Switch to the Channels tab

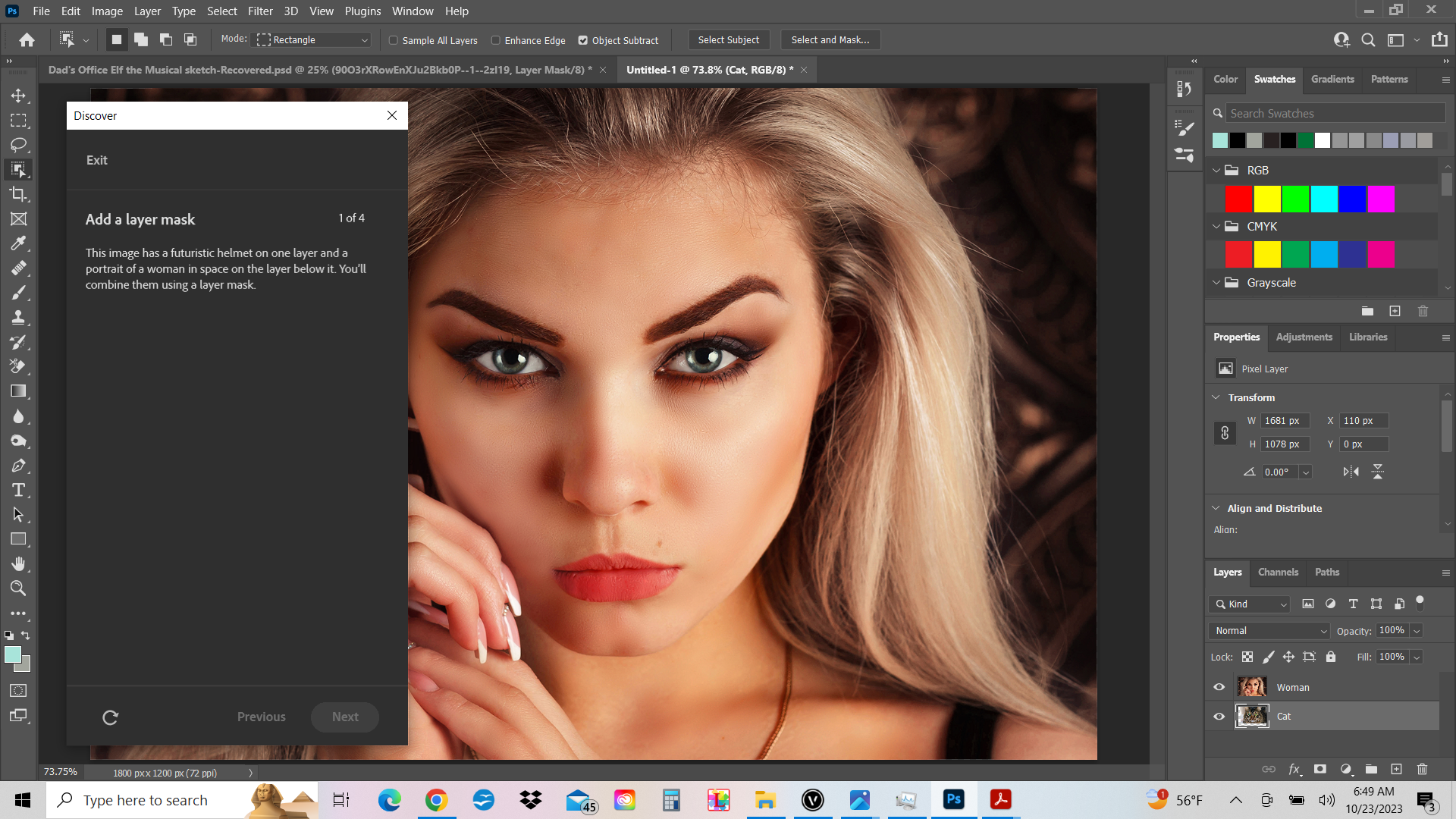tap(1278, 572)
